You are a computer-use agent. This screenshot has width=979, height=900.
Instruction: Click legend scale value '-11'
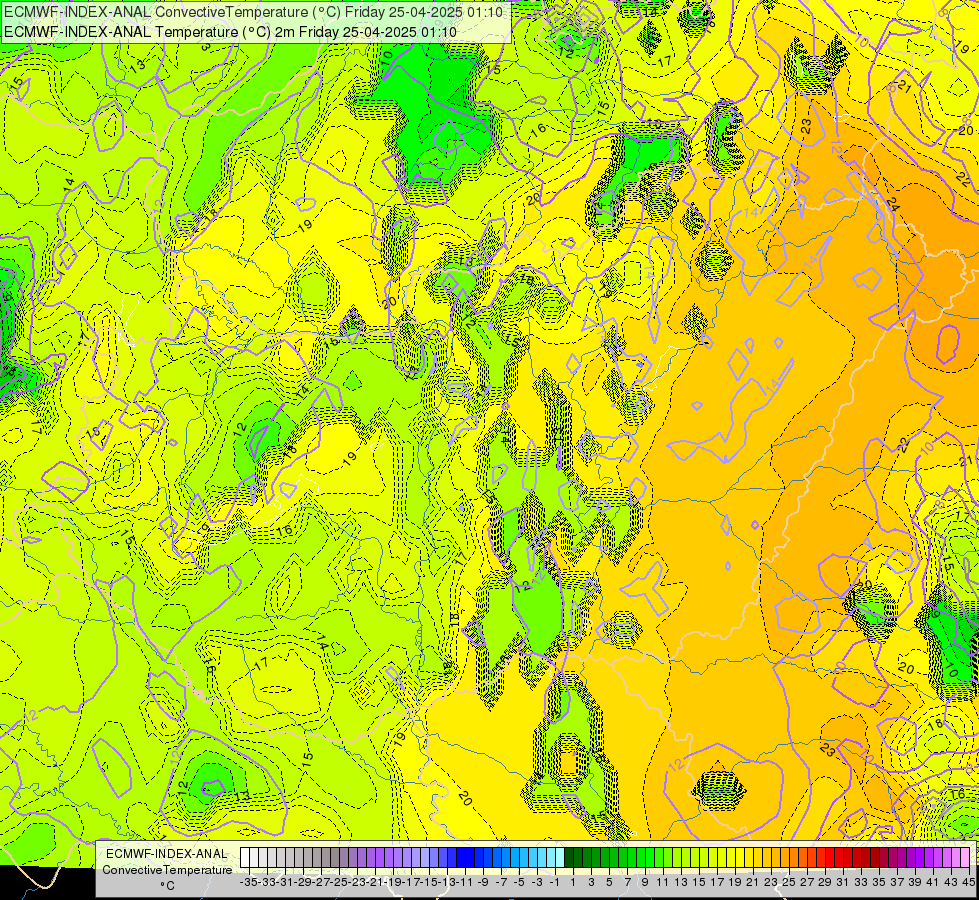coord(465,882)
